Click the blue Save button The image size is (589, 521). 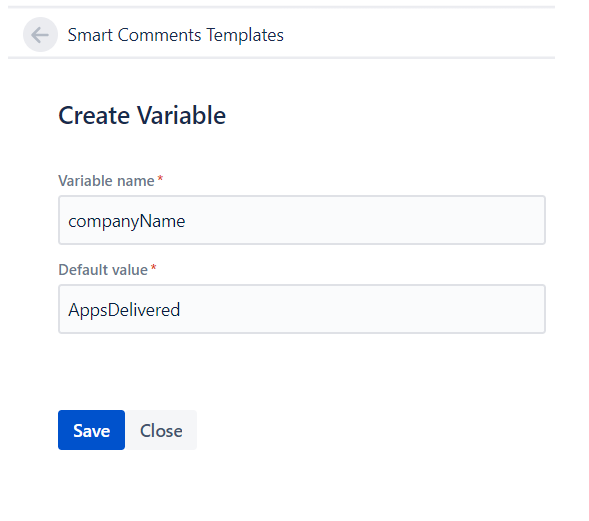click(91, 430)
